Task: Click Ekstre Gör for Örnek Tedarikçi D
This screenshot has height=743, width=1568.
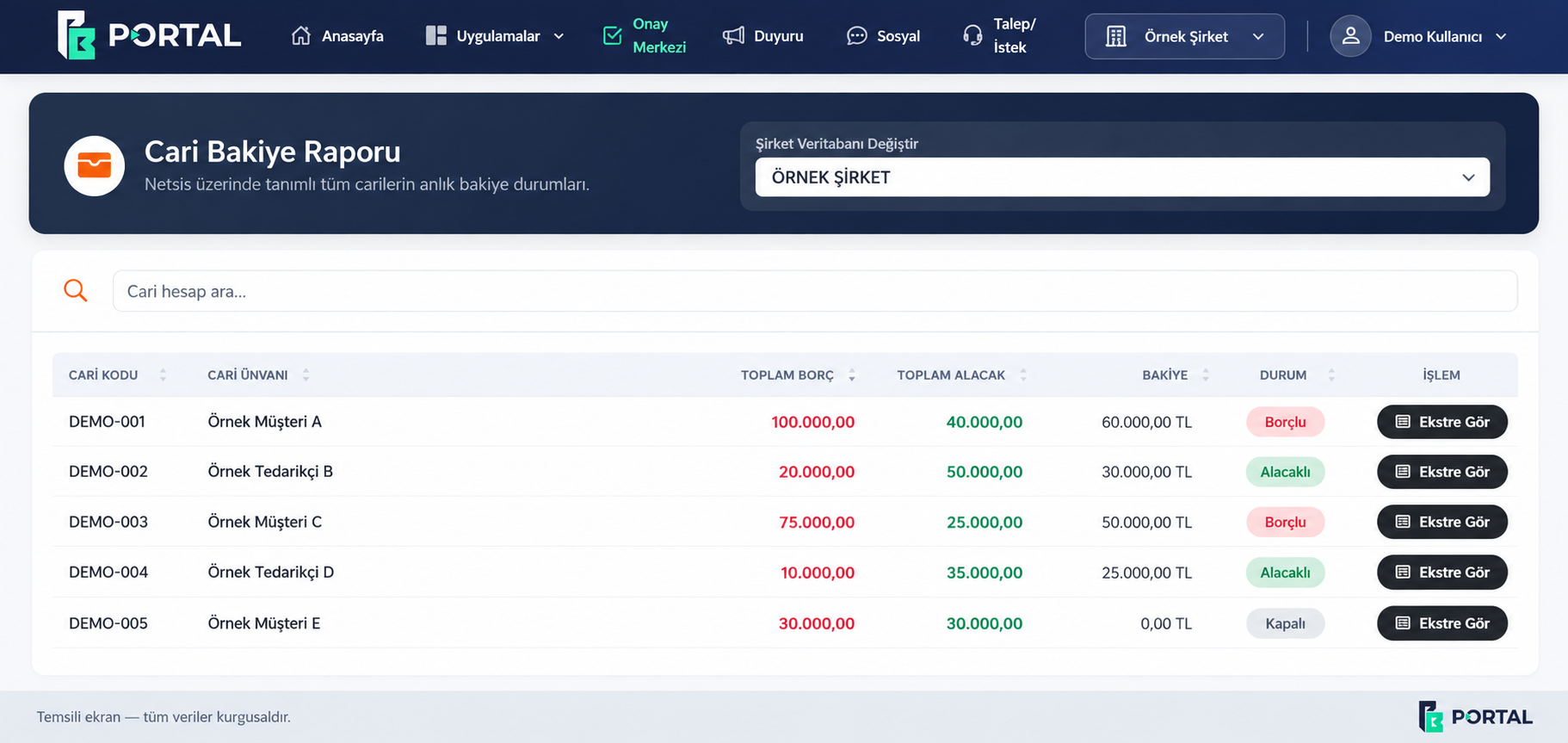Action: (1442, 573)
